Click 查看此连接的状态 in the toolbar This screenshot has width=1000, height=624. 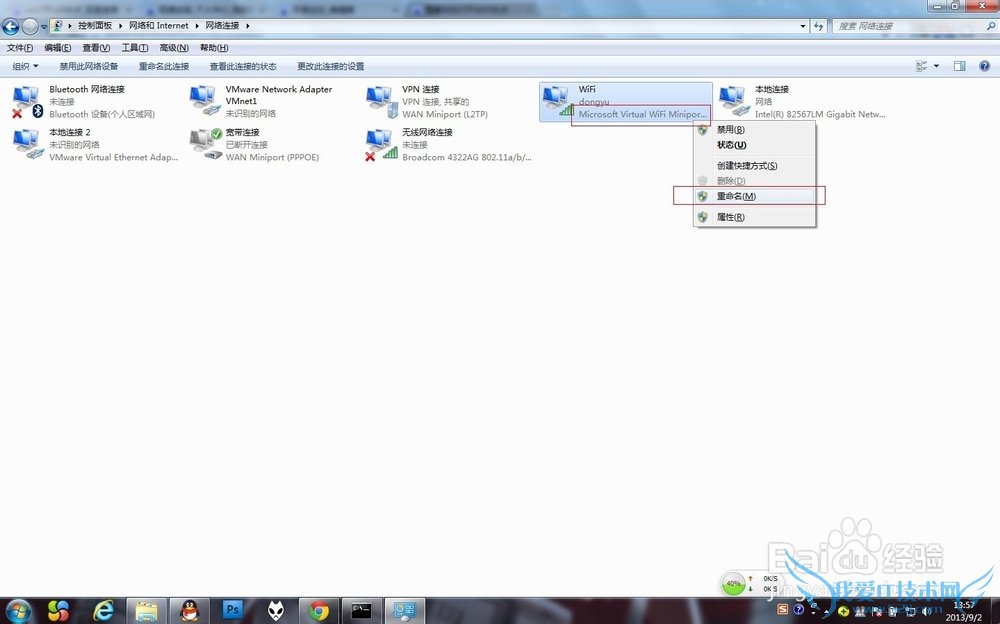243,66
